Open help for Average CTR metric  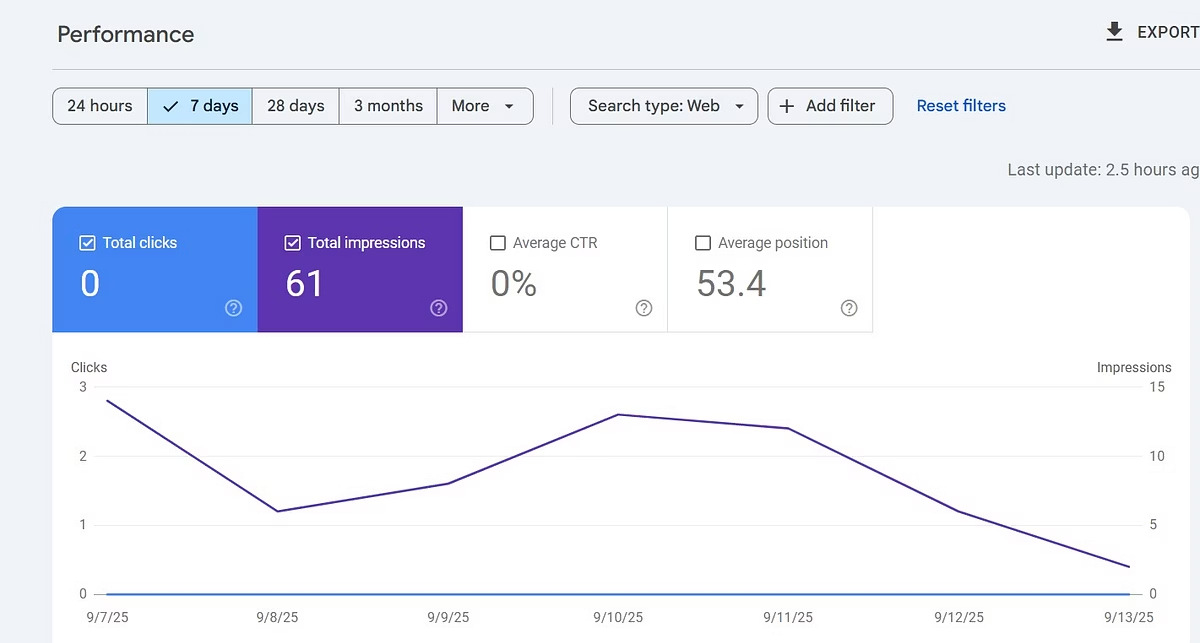644,308
